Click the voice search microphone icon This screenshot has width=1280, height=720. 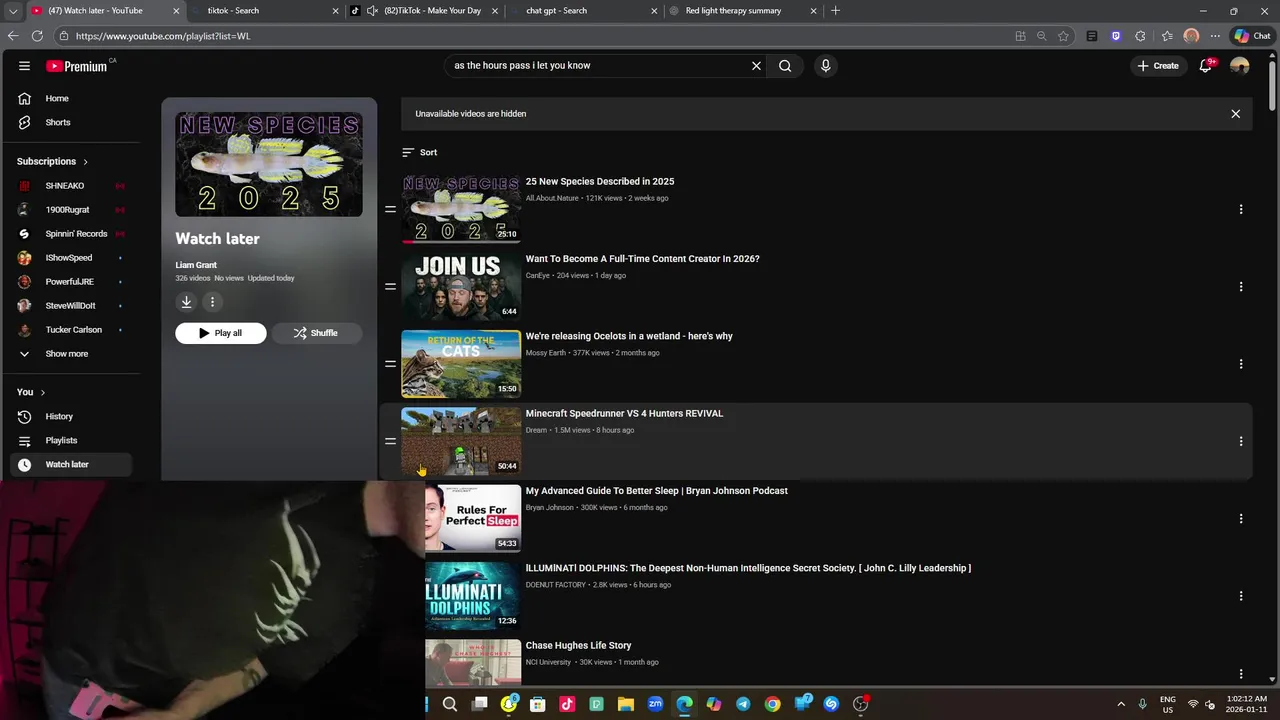pos(825,66)
